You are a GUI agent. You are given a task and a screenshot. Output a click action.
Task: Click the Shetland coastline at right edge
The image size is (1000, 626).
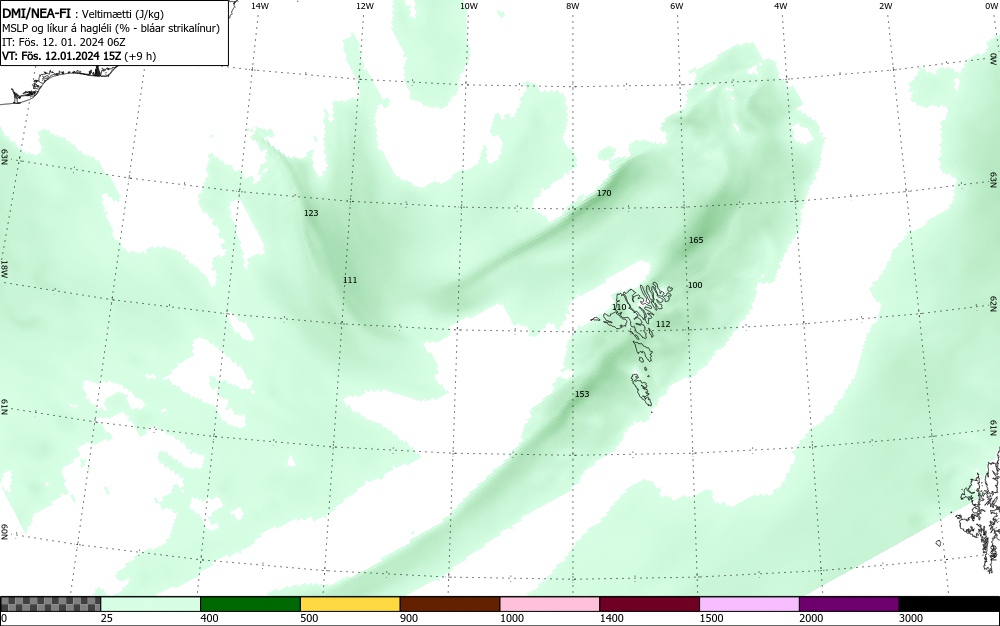click(981, 510)
